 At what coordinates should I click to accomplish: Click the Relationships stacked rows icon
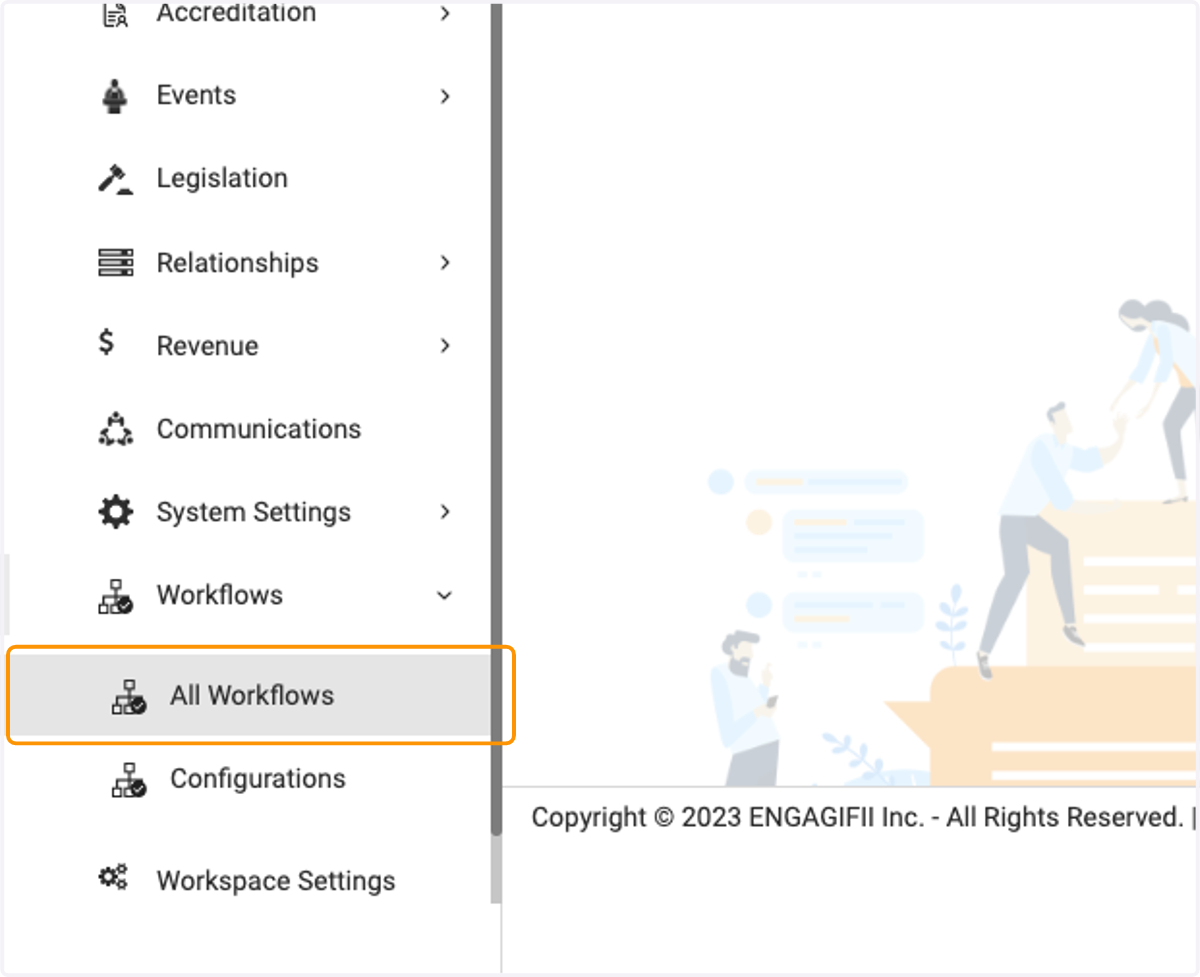(115, 262)
